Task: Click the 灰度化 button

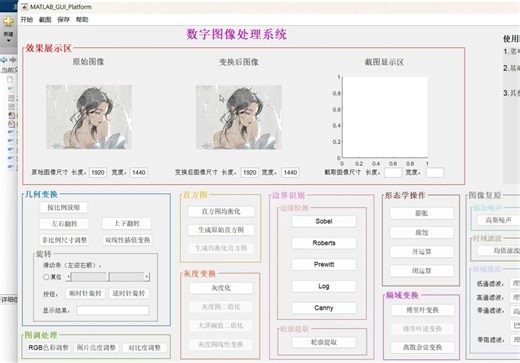Action: (x=221, y=288)
